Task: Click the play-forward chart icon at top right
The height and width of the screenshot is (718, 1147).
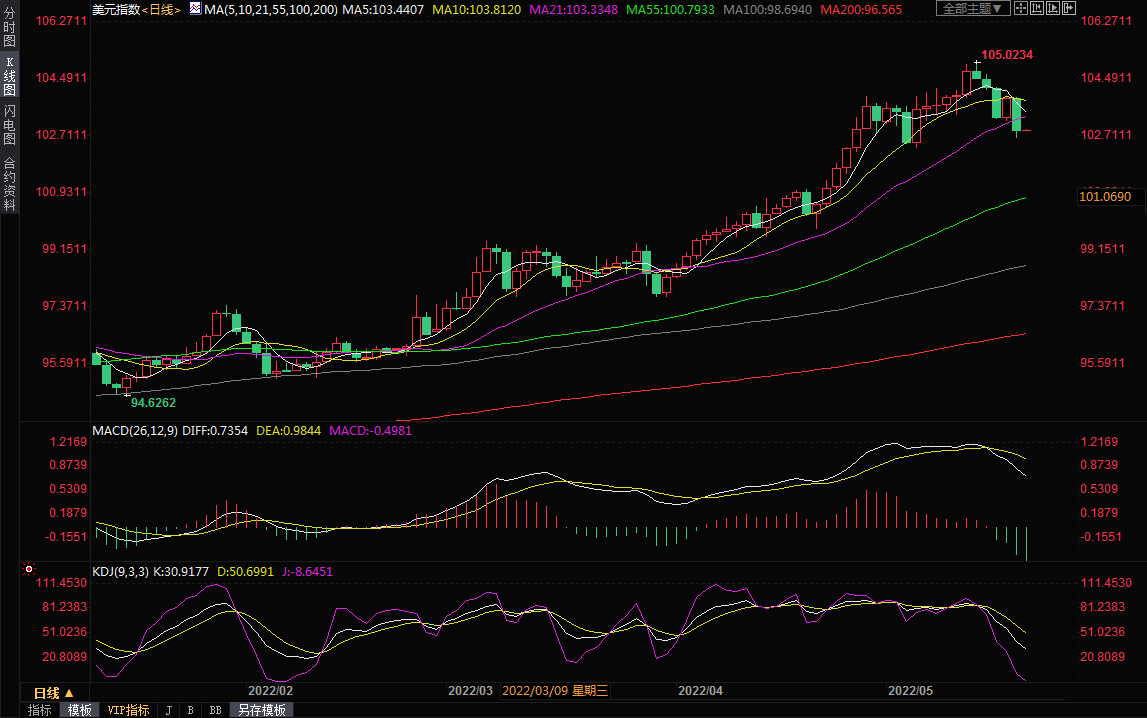Action: 1053,8
